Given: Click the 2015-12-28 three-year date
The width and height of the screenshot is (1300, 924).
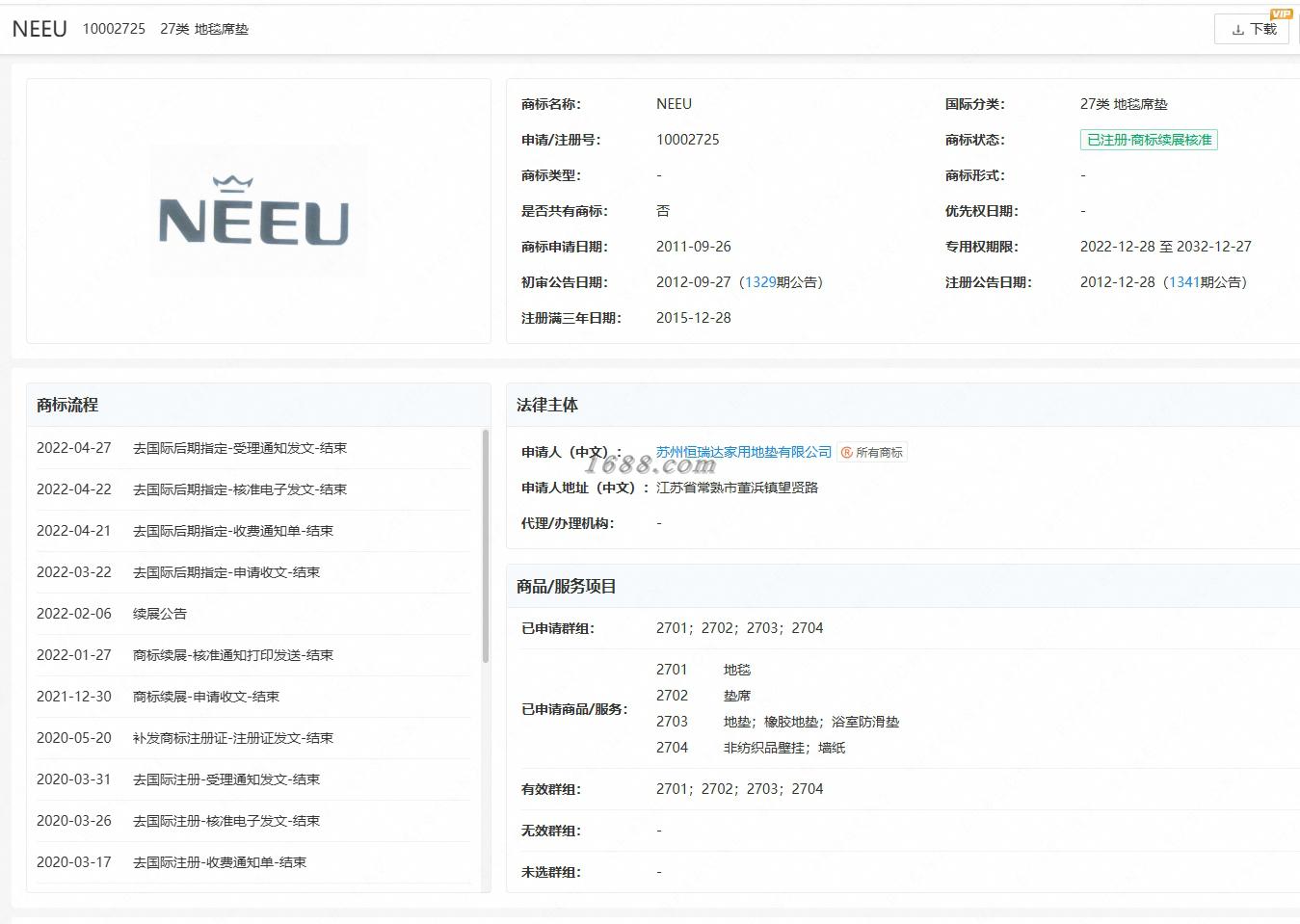Looking at the screenshot, I should pyautogui.click(x=694, y=318).
